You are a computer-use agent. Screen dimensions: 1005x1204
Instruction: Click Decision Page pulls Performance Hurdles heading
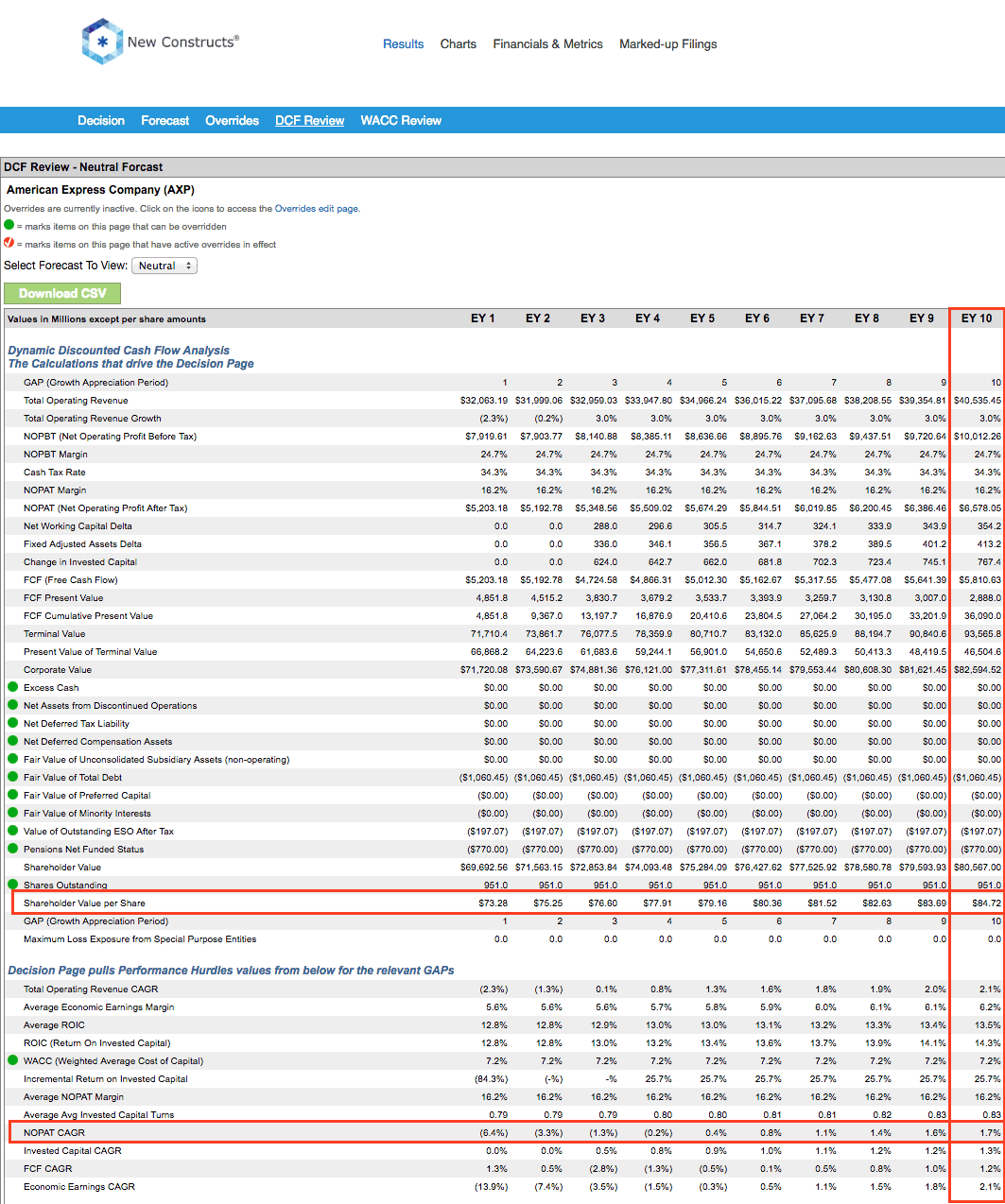pos(231,970)
